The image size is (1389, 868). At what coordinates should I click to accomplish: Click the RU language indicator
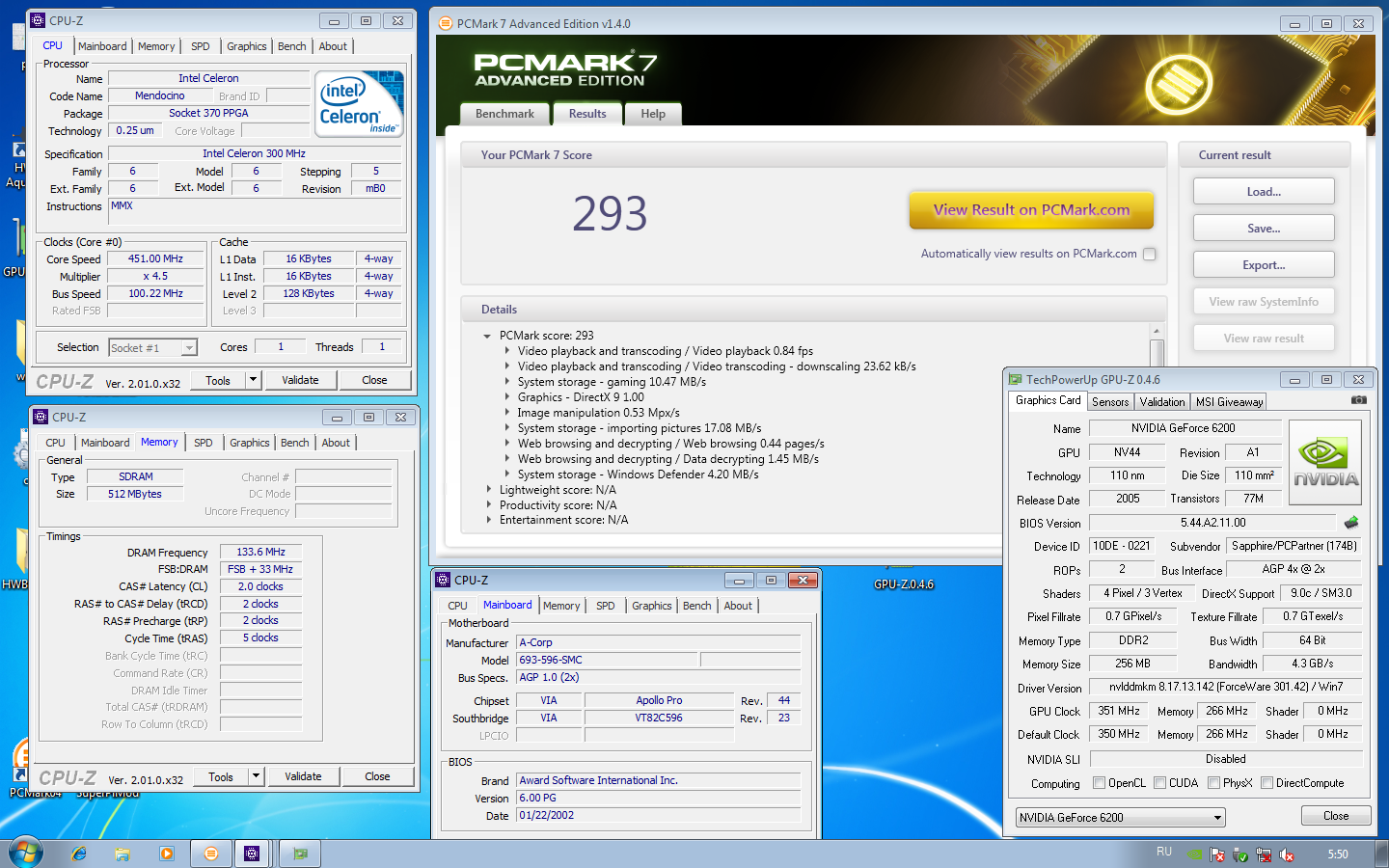click(x=1164, y=852)
